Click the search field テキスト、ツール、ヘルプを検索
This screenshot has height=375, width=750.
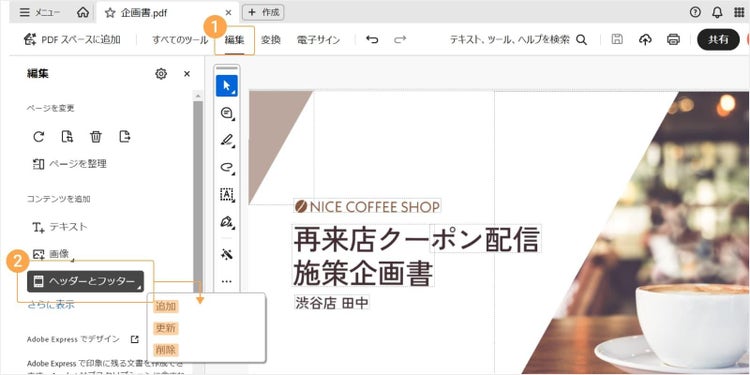(518, 40)
